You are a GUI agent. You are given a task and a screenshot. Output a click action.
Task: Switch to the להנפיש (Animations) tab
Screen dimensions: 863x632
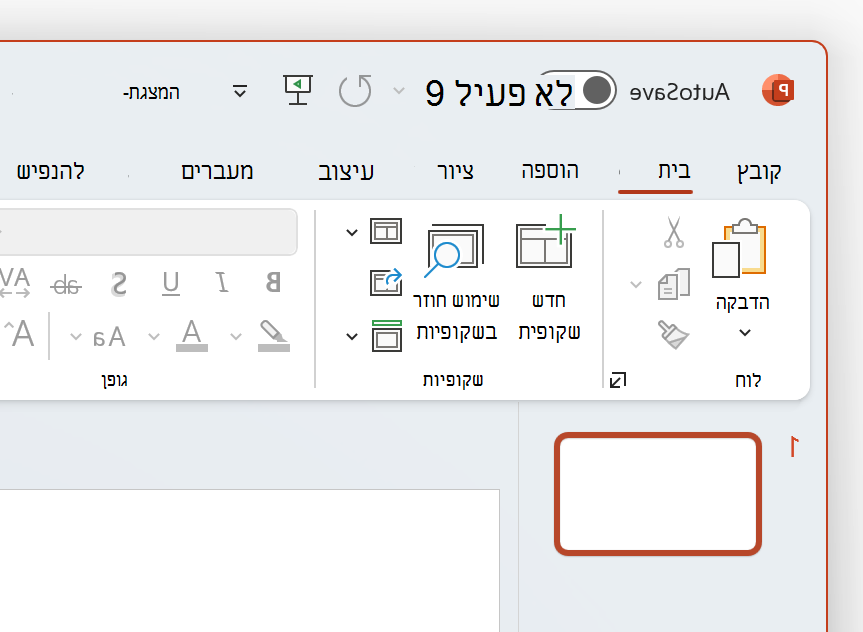[x=51, y=171]
